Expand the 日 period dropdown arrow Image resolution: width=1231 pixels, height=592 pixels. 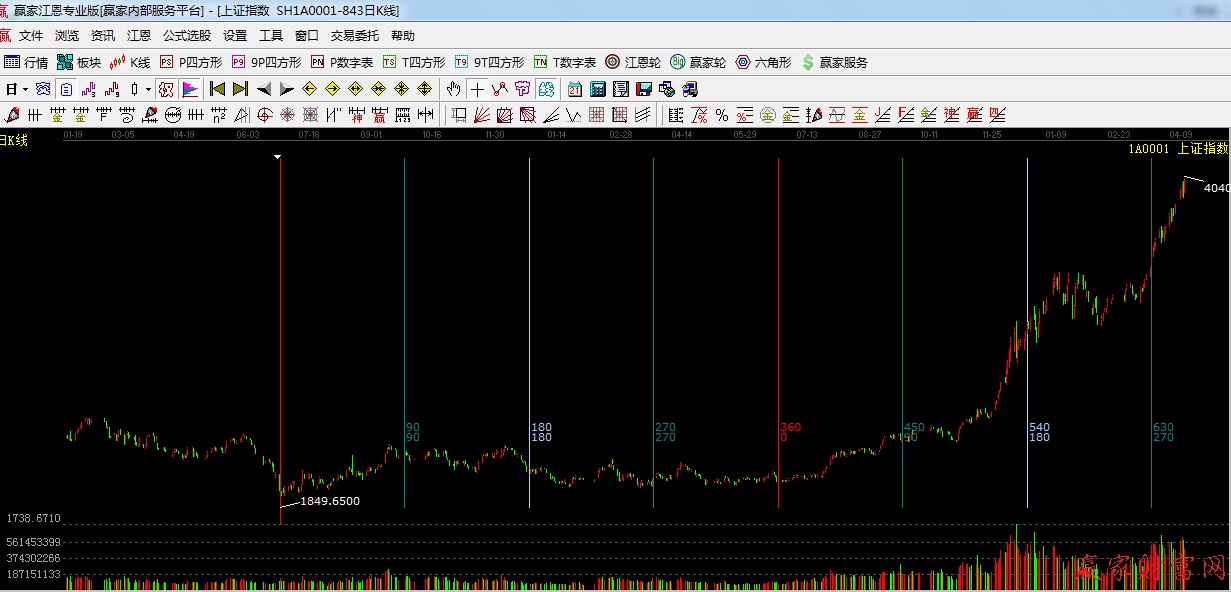click(x=25, y=90)
